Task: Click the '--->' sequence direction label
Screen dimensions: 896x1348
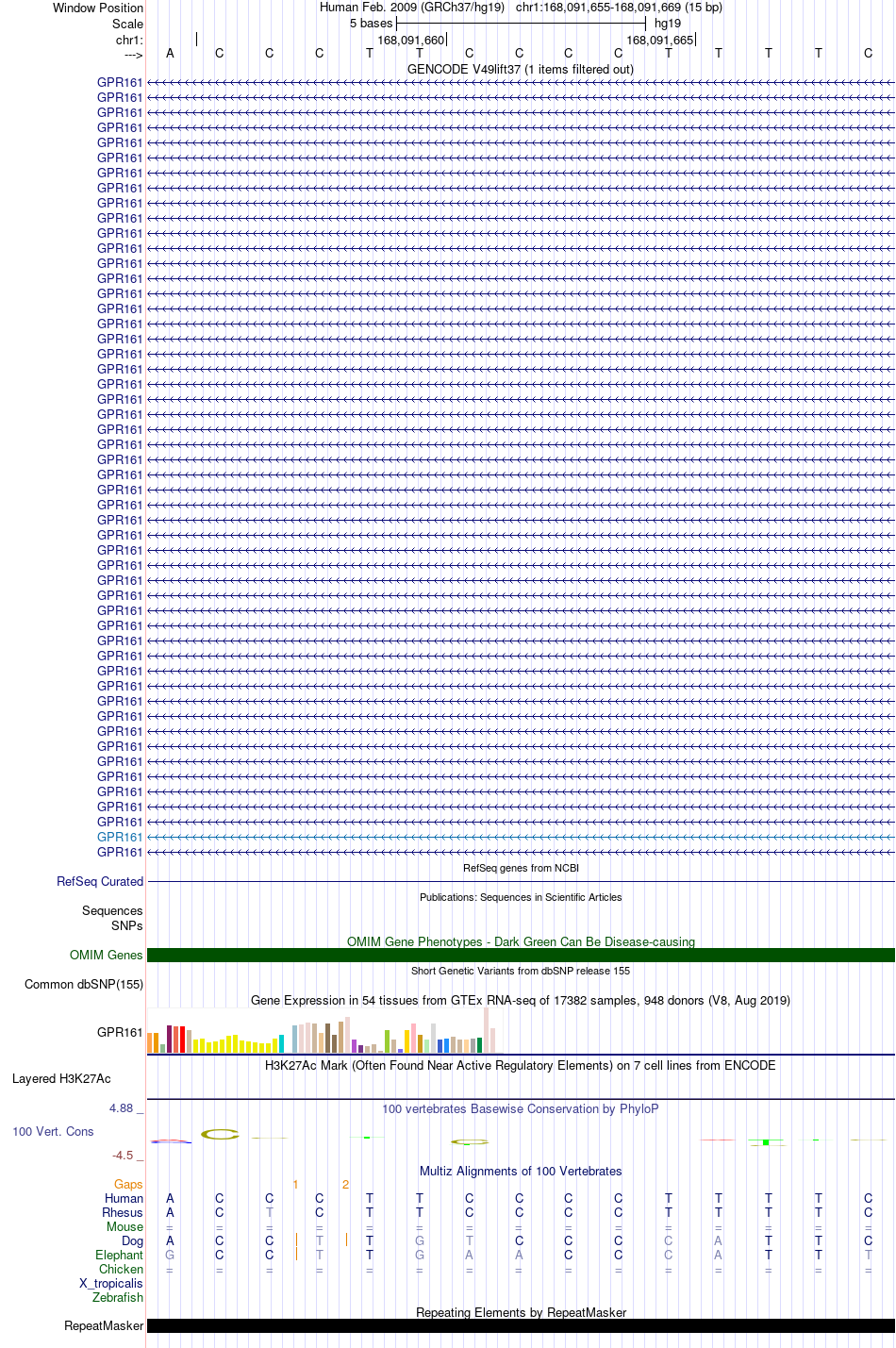Action: [x=133, y=55]
